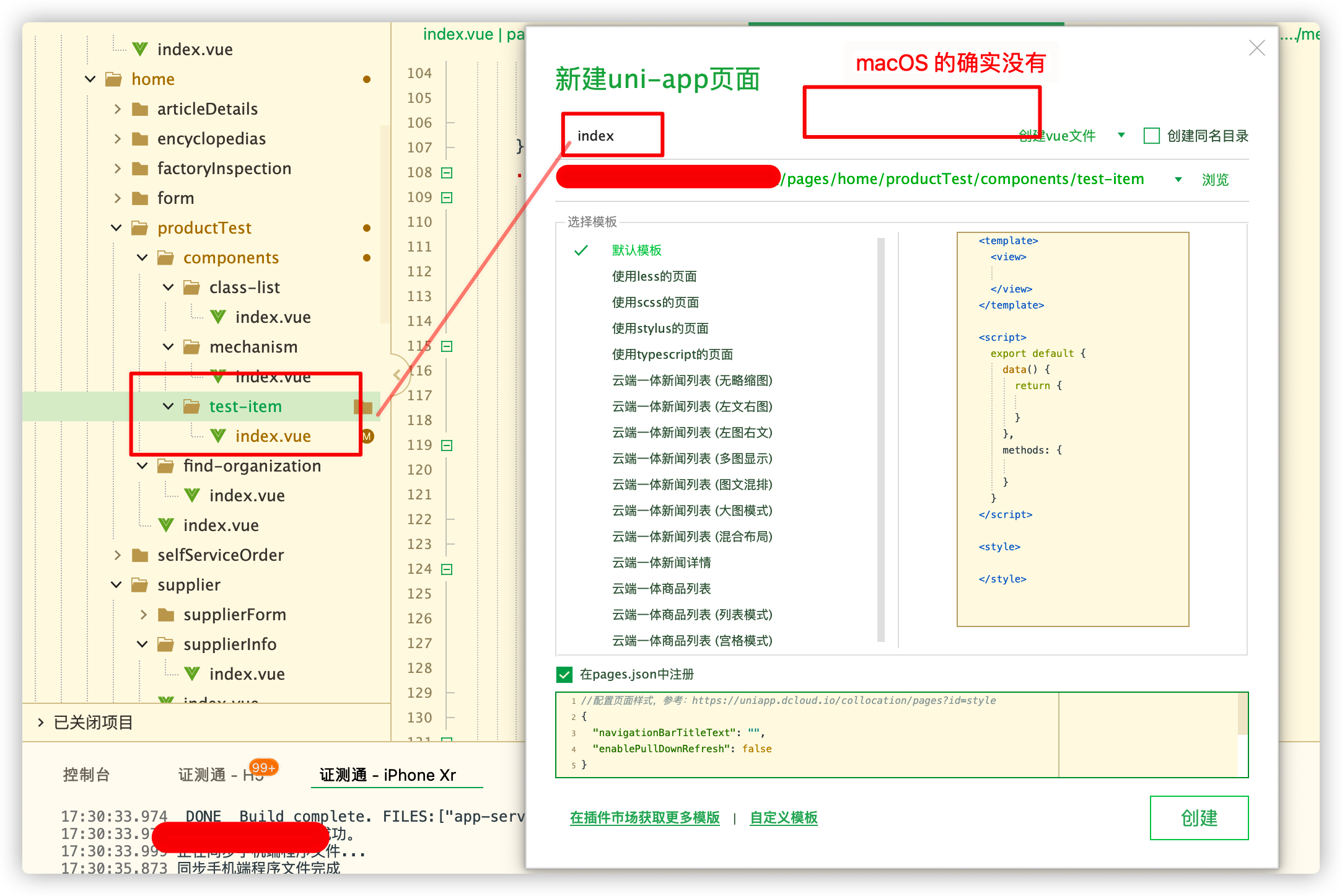Click the dialog close X icon
This screenshot has width=1342, height=896.
[1256, 48]
